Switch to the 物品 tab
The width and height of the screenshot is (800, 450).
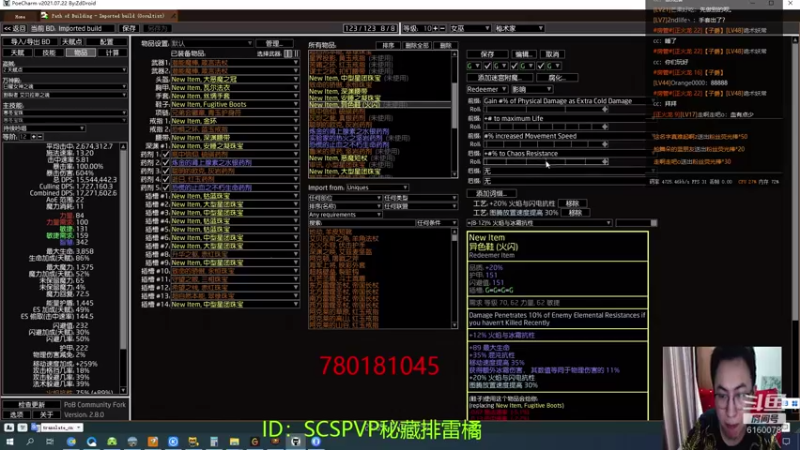tap(80, 53)
